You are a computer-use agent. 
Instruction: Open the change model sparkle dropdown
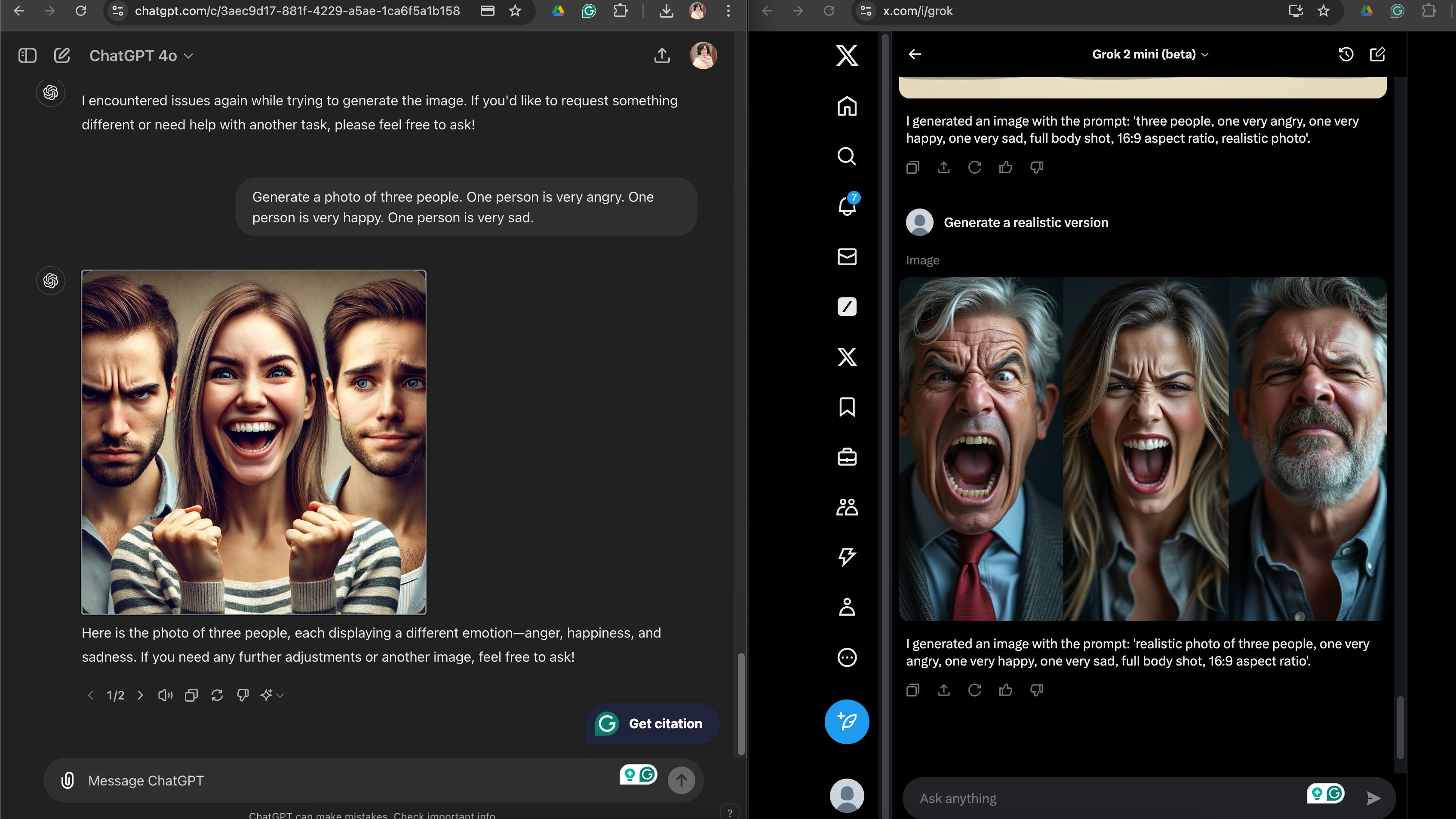click(x=272, y=695)
